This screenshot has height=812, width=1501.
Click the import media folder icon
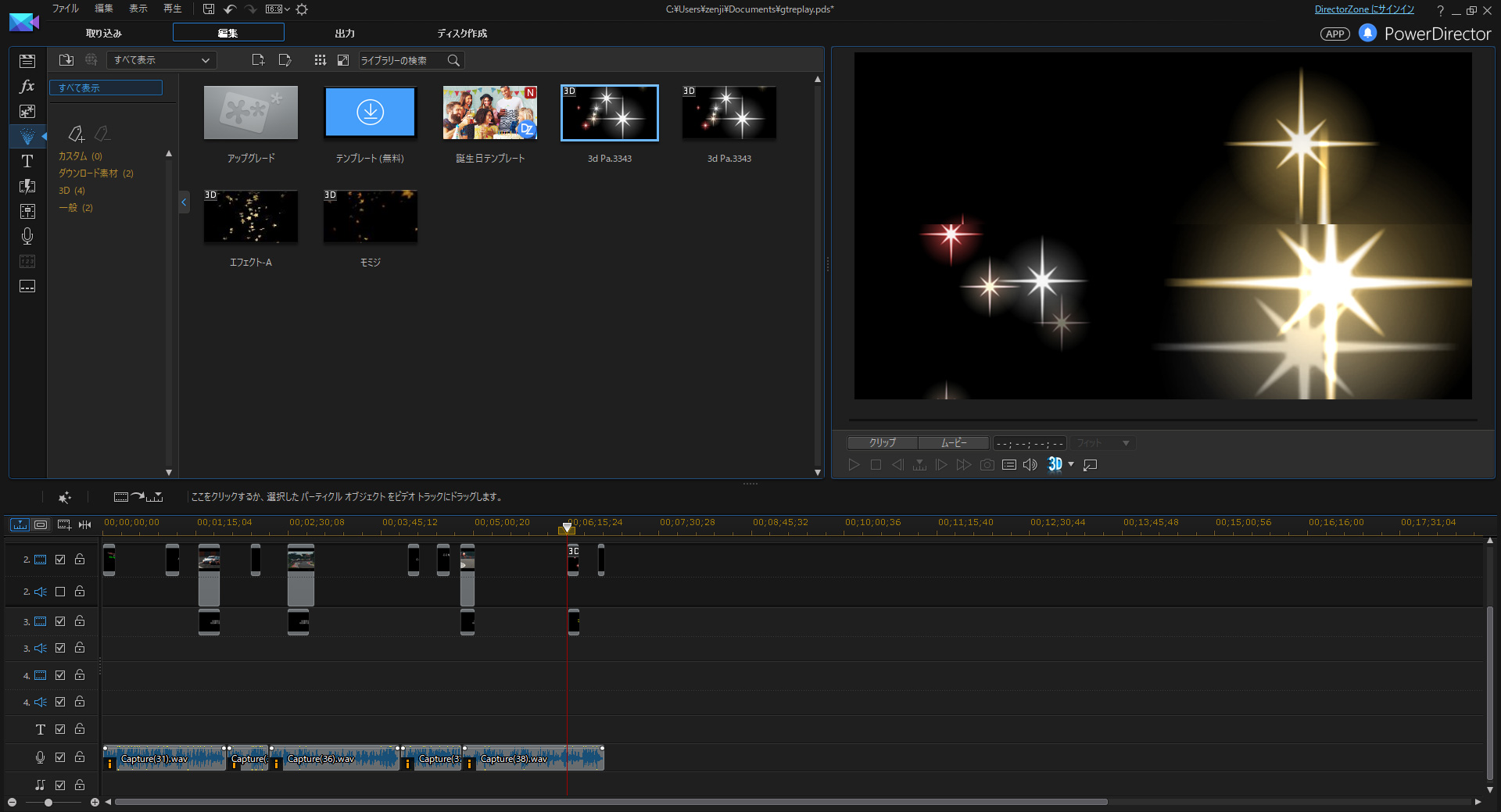66,60
